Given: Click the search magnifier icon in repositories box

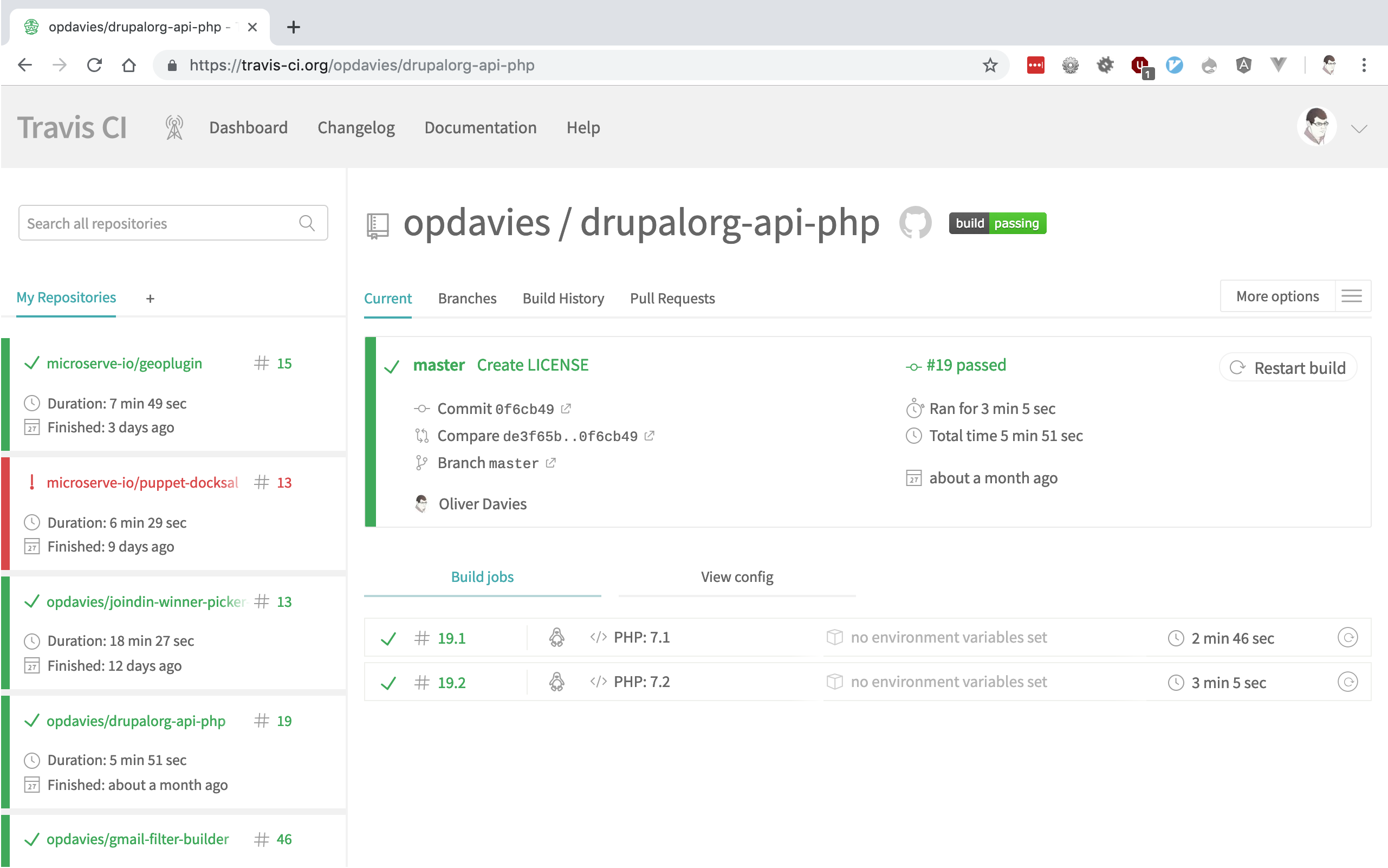Looking at the screenshot, I should pos(307,223).
